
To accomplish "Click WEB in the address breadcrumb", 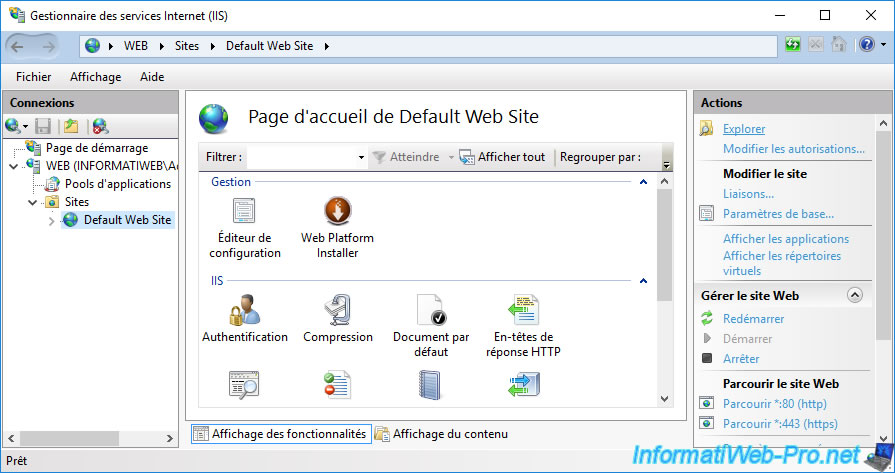I will 136,46.
